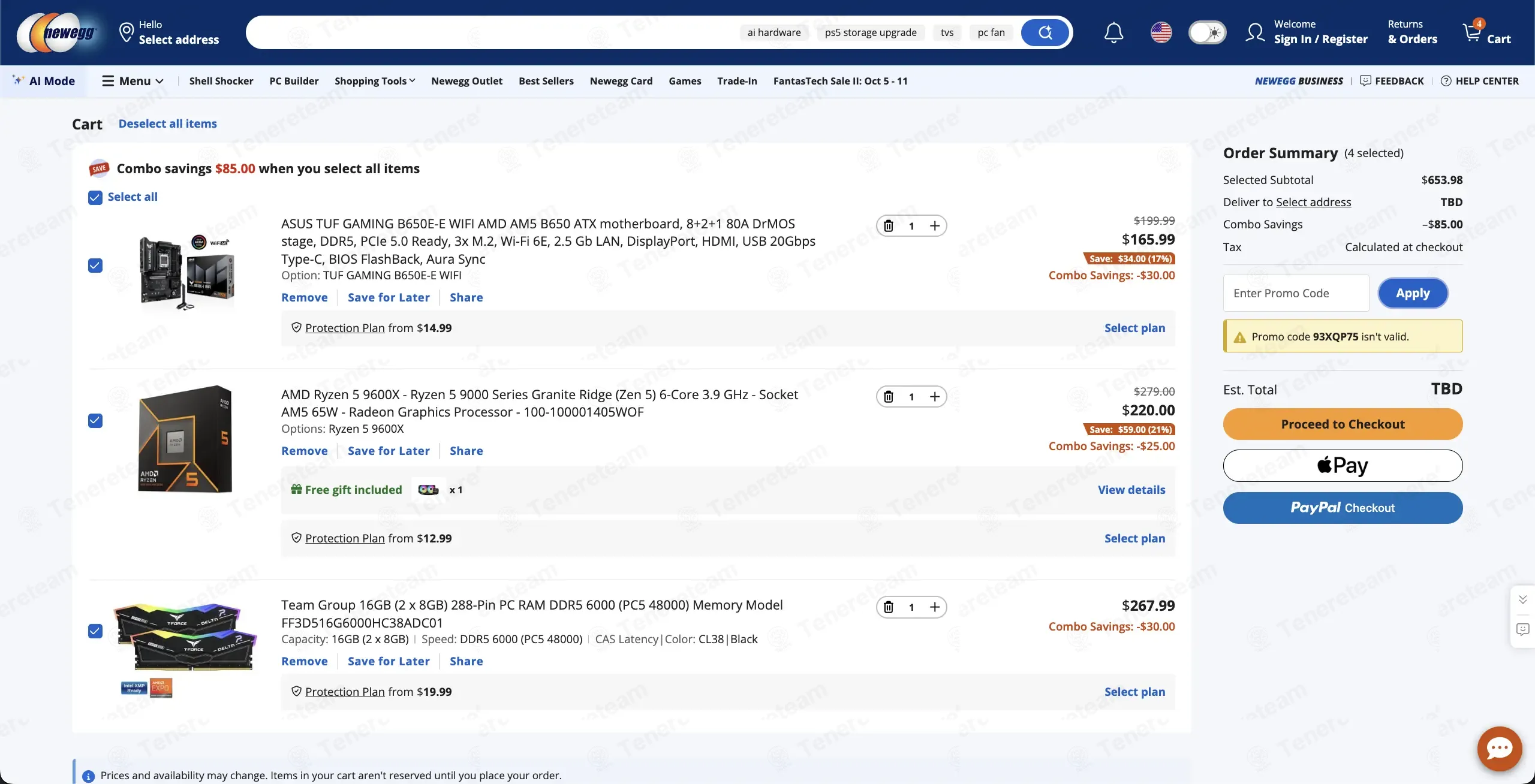Screen dimensions: 1535x784
Task: Uncheck the ASUS TUF motherboard checkbox
Action: point(95,266)
